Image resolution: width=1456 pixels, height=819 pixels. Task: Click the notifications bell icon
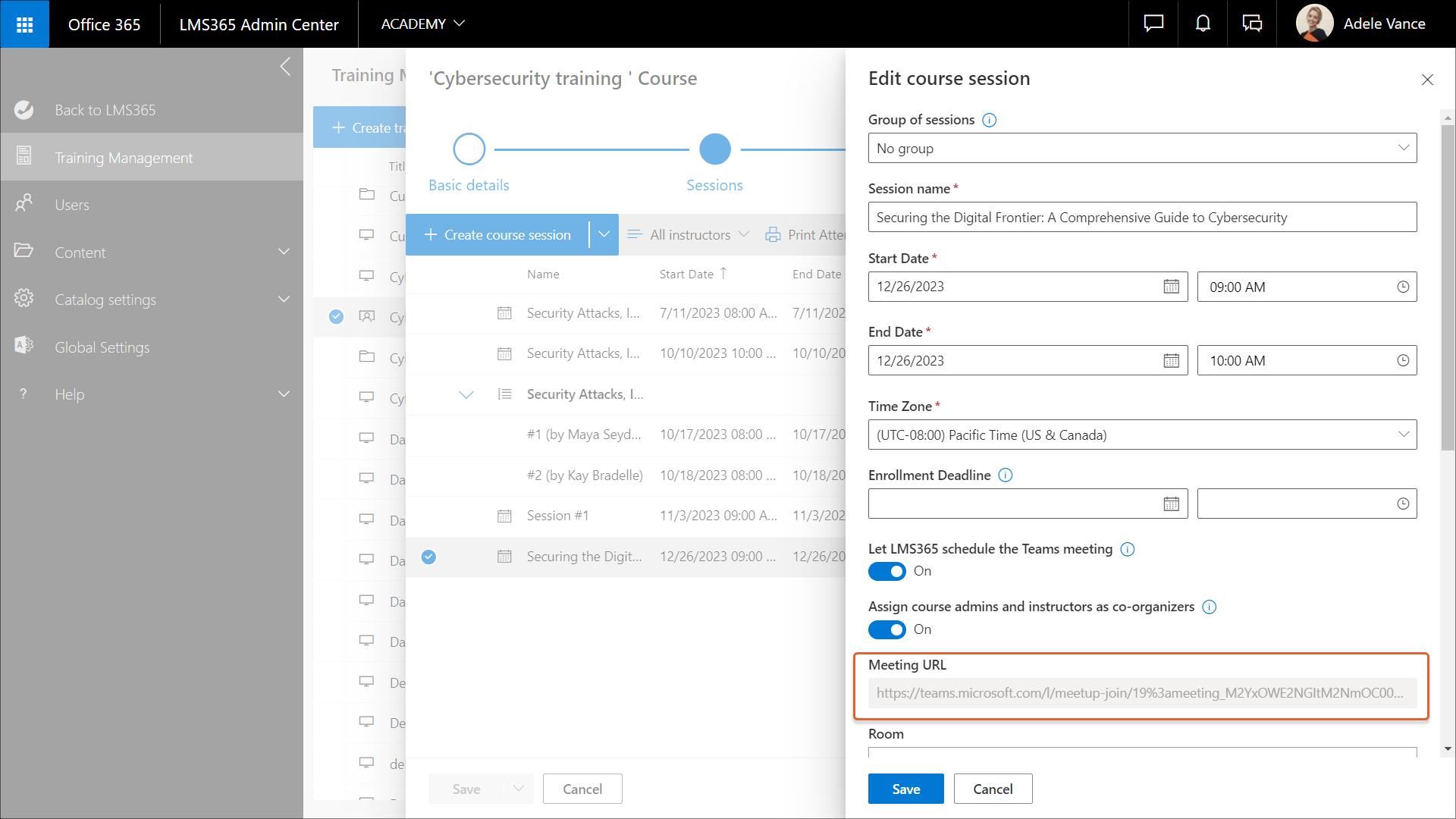pyautogui.click(x=1203, y=24)
